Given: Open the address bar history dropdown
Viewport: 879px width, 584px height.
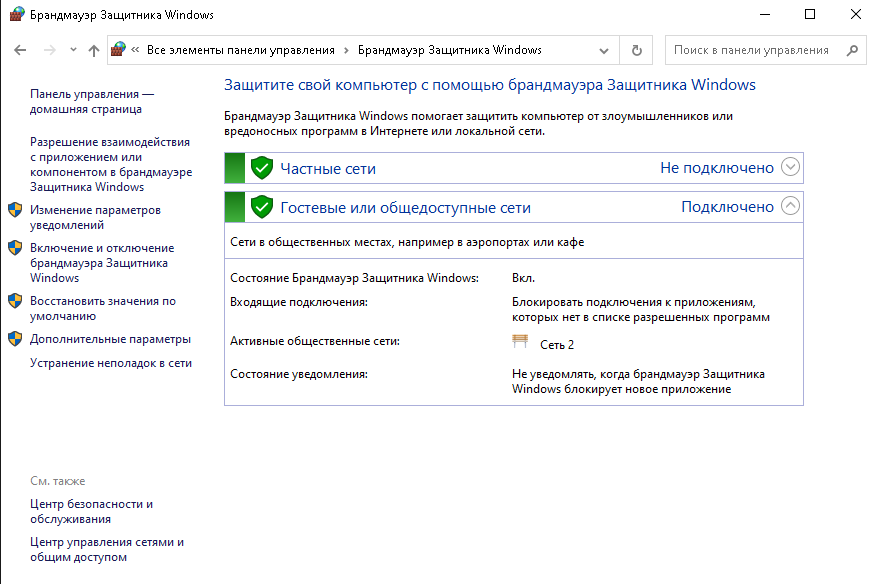Looking at the screenshot, I should (x=604, y=50).
